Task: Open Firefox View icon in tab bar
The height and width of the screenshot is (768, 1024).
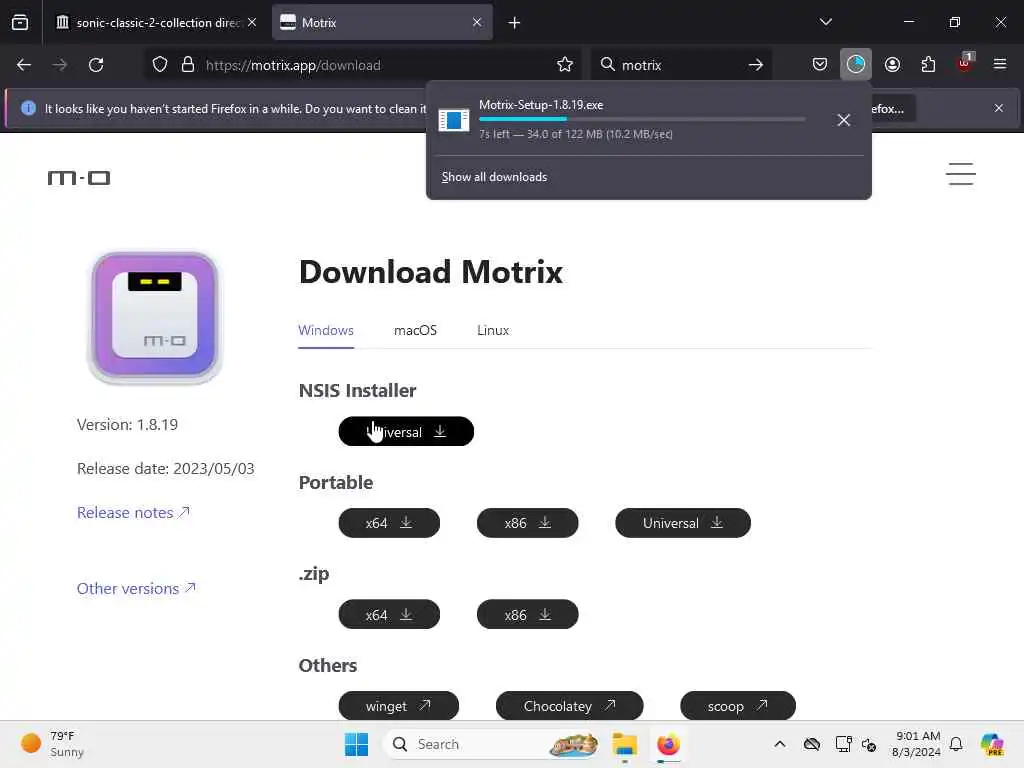Action: (x=20, y=22)
